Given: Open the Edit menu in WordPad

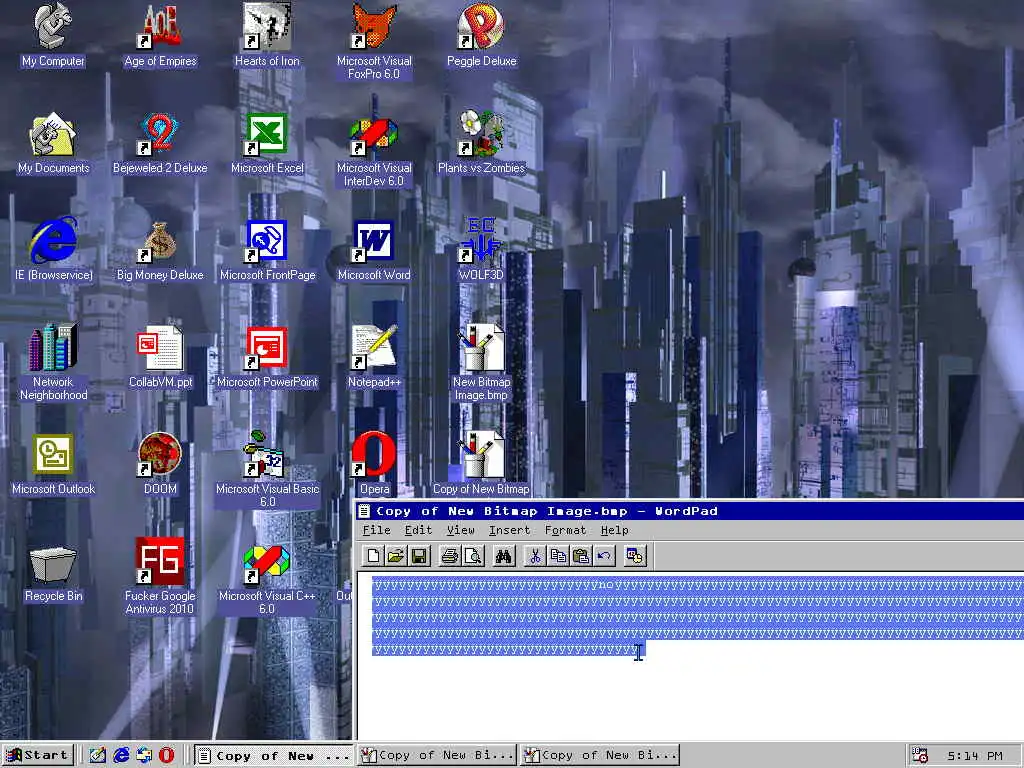Looking at the screenshot, I should [x=418, y=530].
